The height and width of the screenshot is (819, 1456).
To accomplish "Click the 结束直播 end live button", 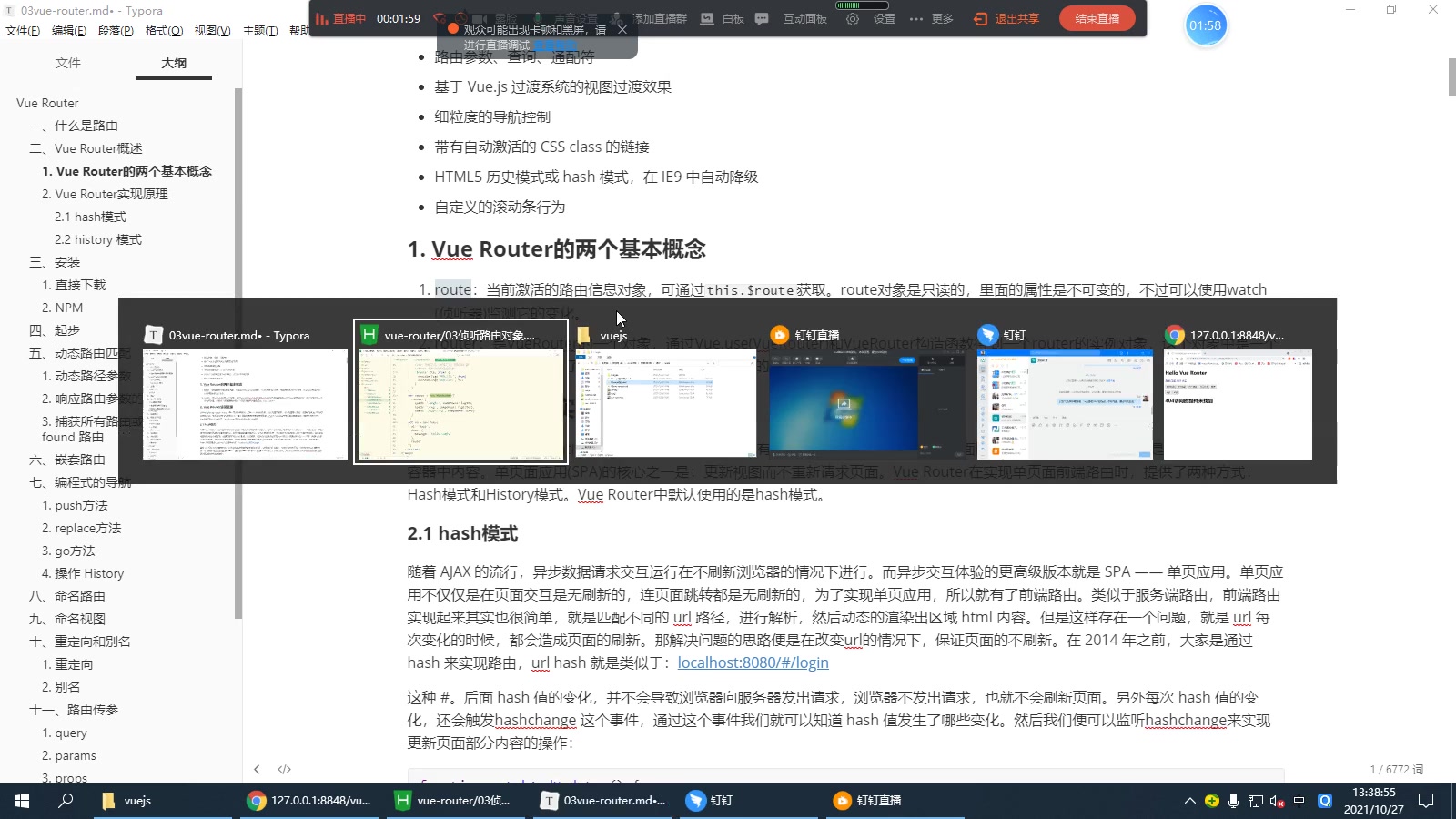I will point(1097,18).
